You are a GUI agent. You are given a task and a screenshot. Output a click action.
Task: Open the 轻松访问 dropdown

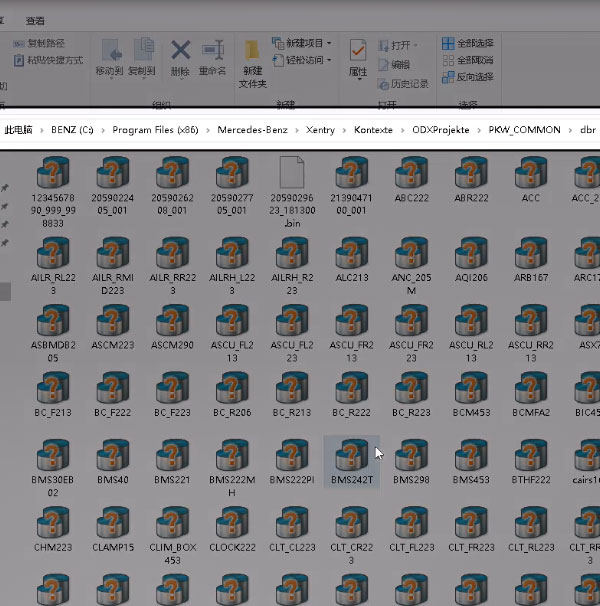(x=302, y=60)
